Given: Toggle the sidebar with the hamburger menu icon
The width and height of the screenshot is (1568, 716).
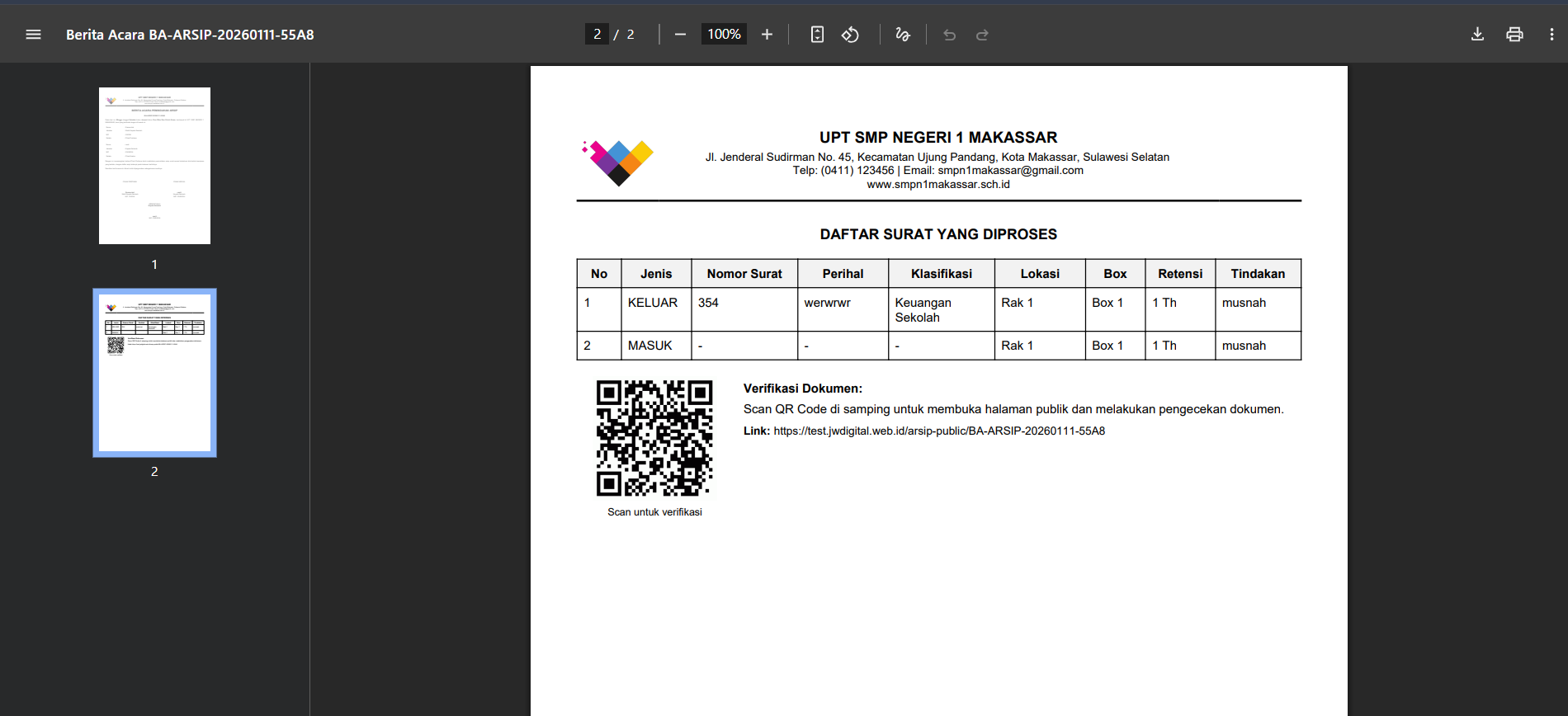Looking at the screenshot, I should [33, 35].
